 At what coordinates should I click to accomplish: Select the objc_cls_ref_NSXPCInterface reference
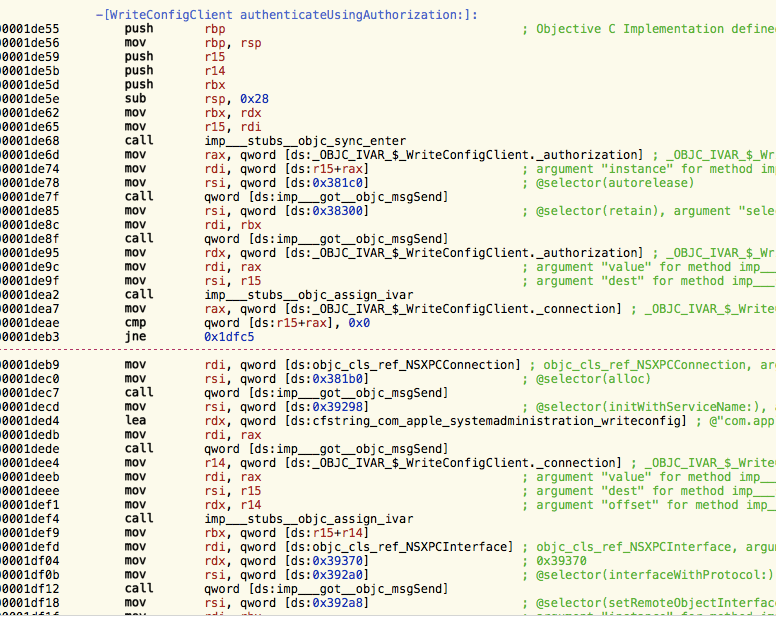(x=398, y=547)
